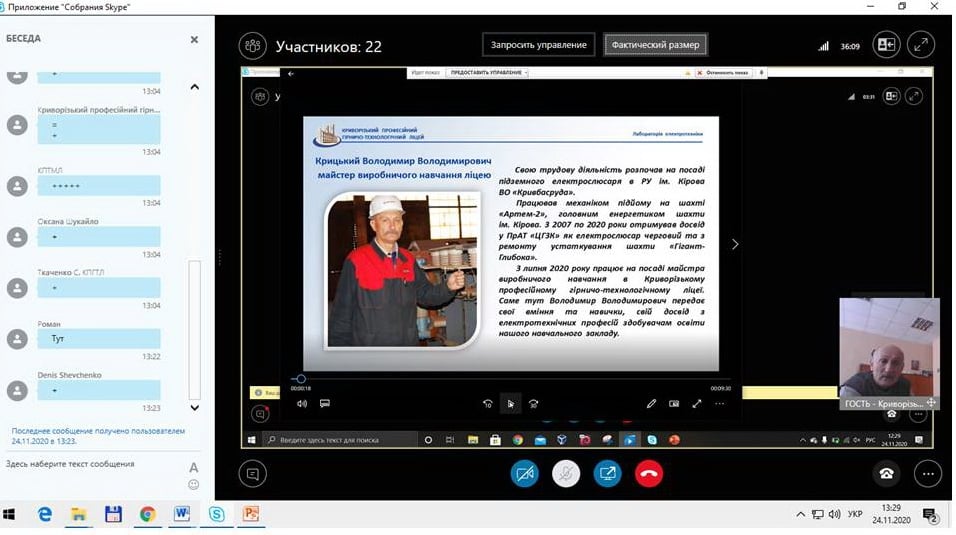Open more options ellipsis menu
This screenshot has width=956, height=535.
point(928,473)
